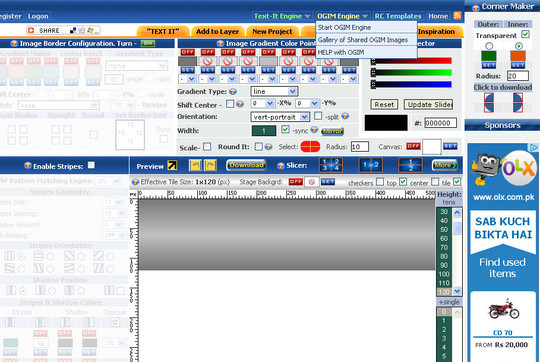This screenshot has height=362, width=540.
Task: Click Canvas OFF icon
Action: tap(413, 146)
